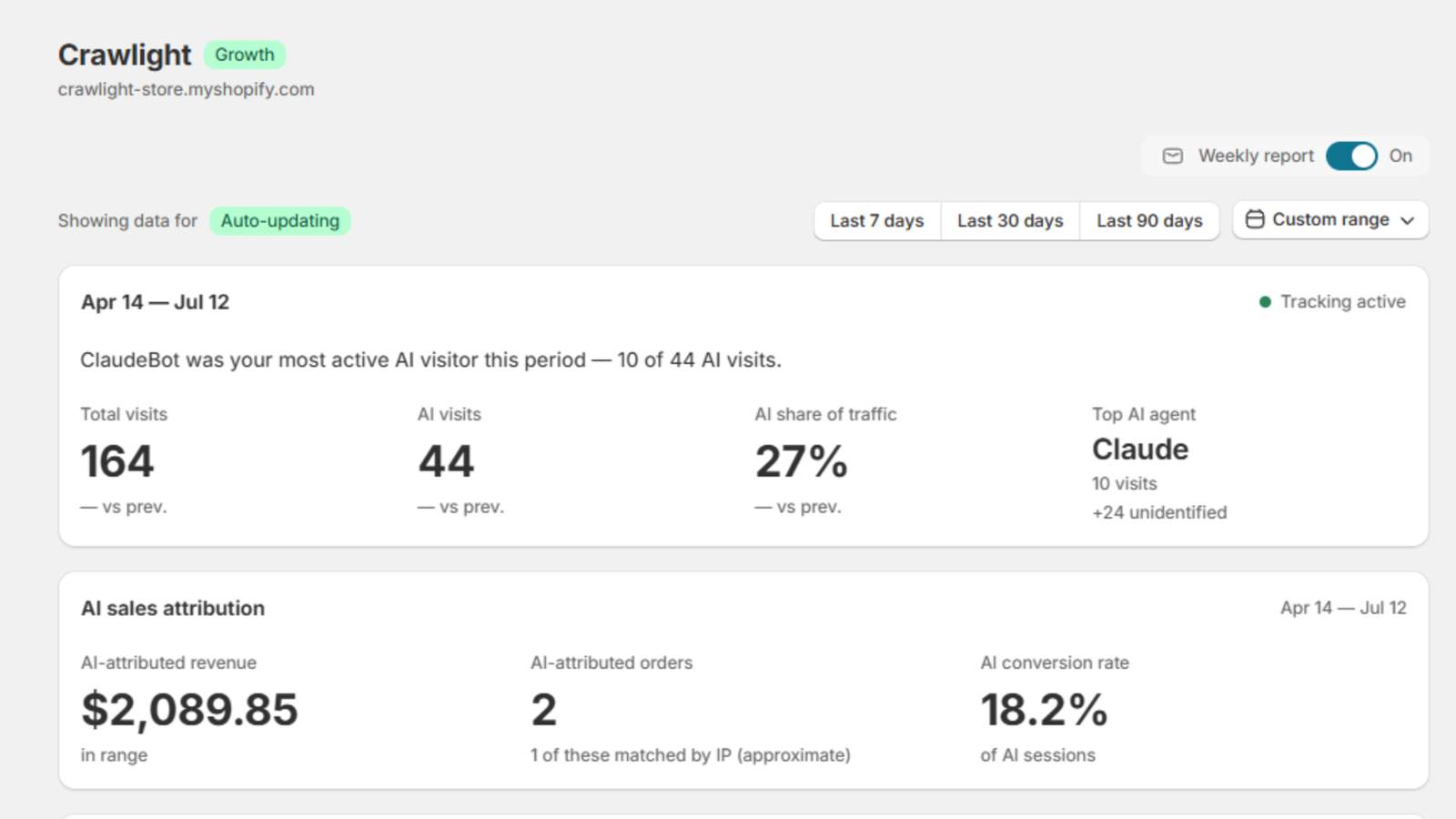1456x819 pixels.
Task: Click the matched by IP (approximate) note
Action: point(691,755)
